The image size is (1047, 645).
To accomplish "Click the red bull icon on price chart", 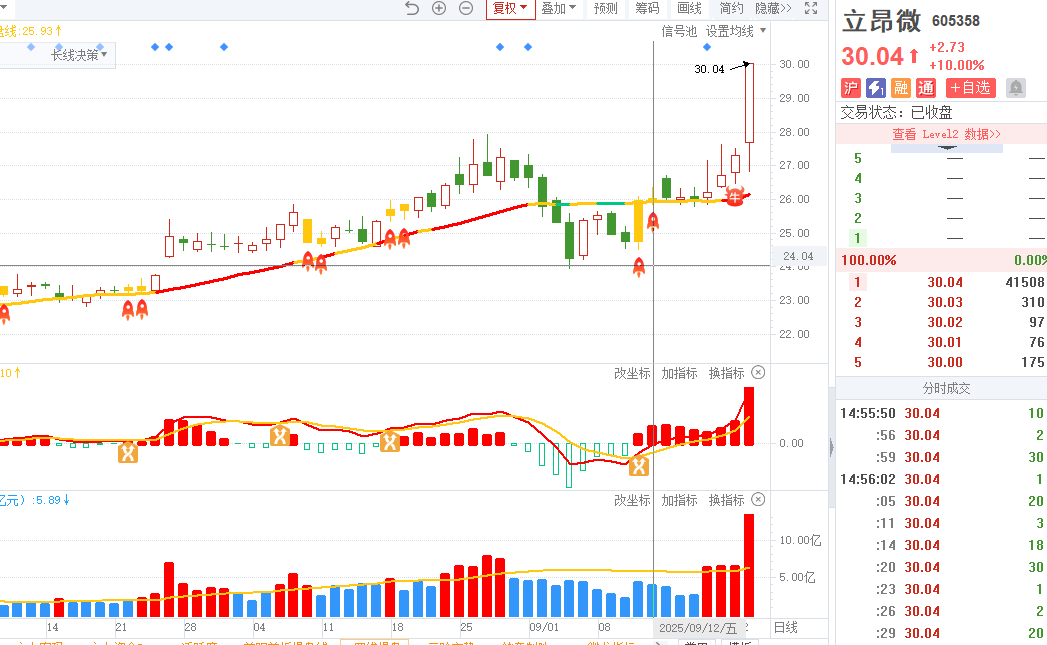I will (x=735, y=196).
